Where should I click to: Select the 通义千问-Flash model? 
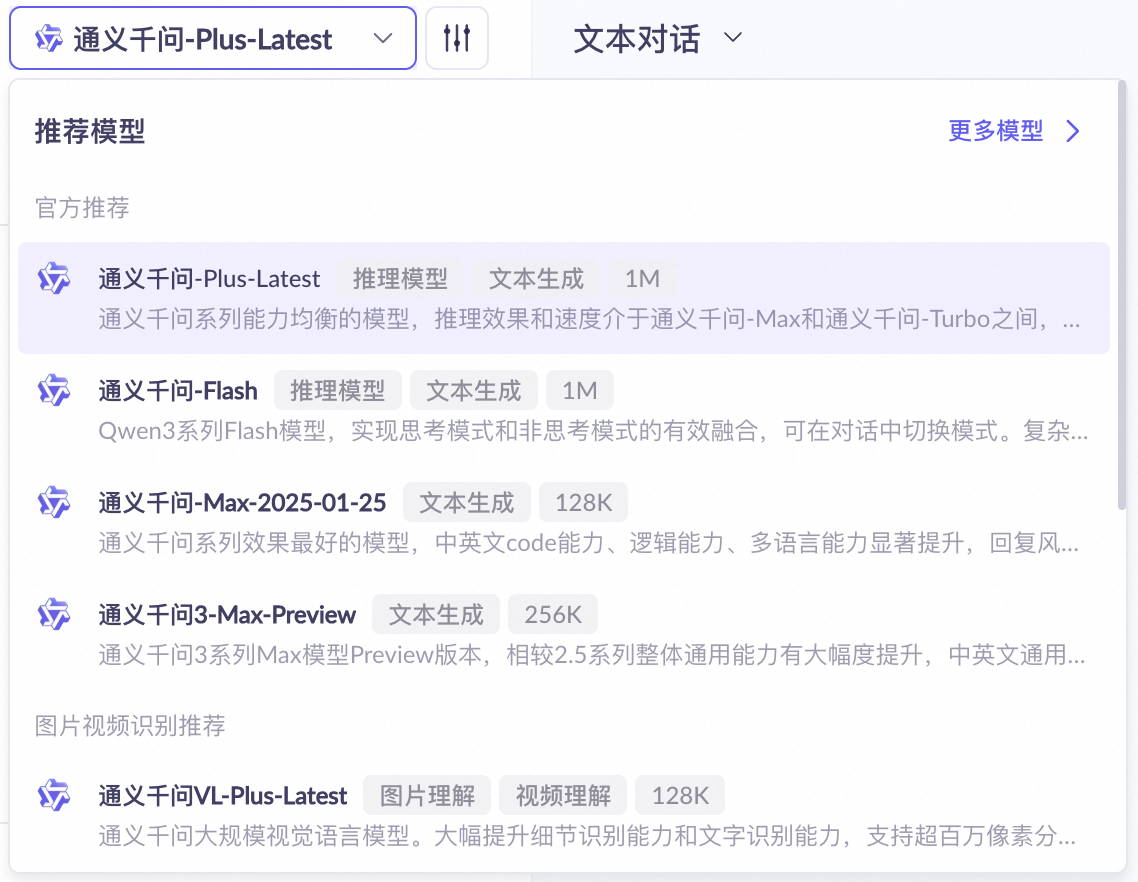[564, 410]
